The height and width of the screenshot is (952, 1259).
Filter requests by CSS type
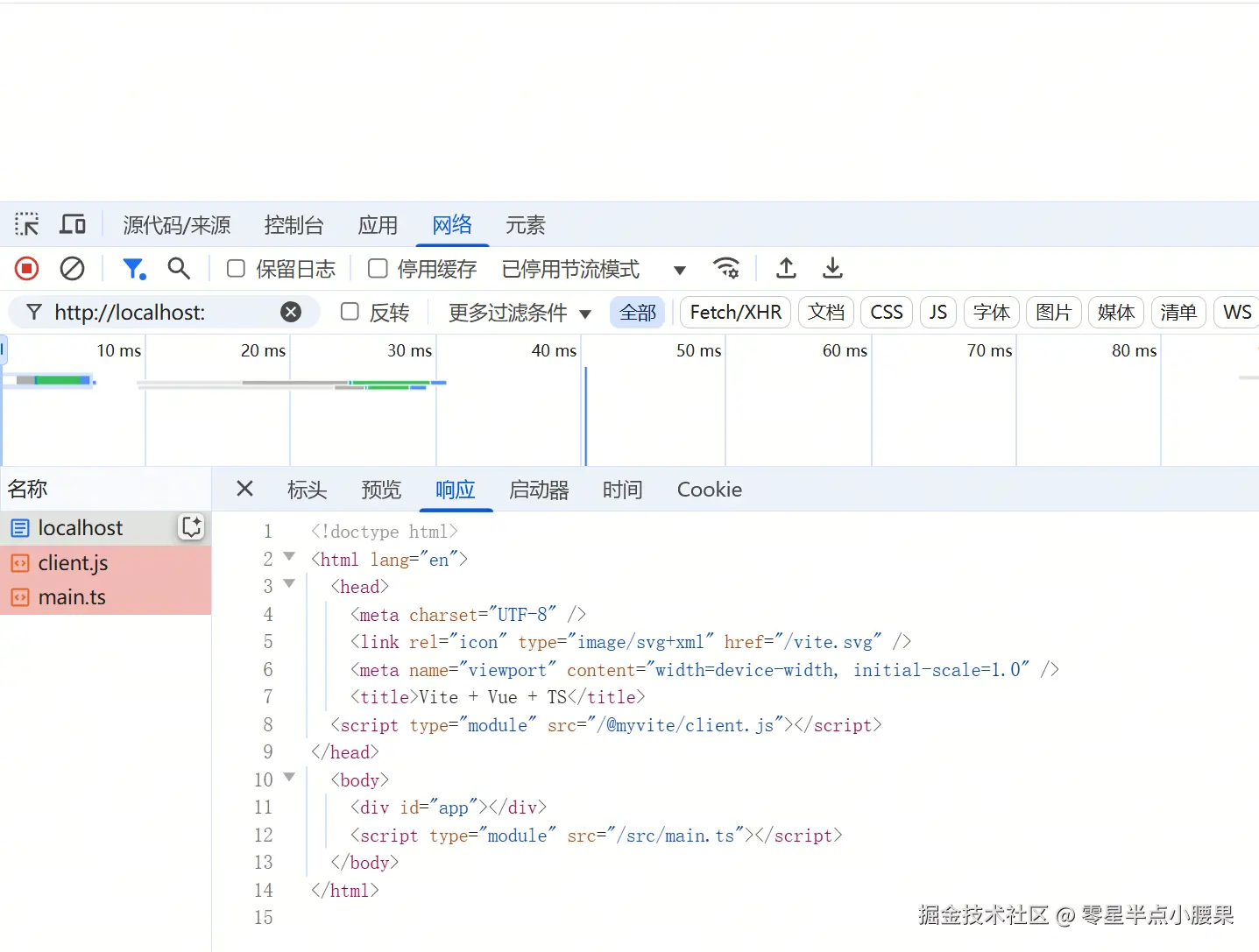pyautogui.click(x=887, y=313)
